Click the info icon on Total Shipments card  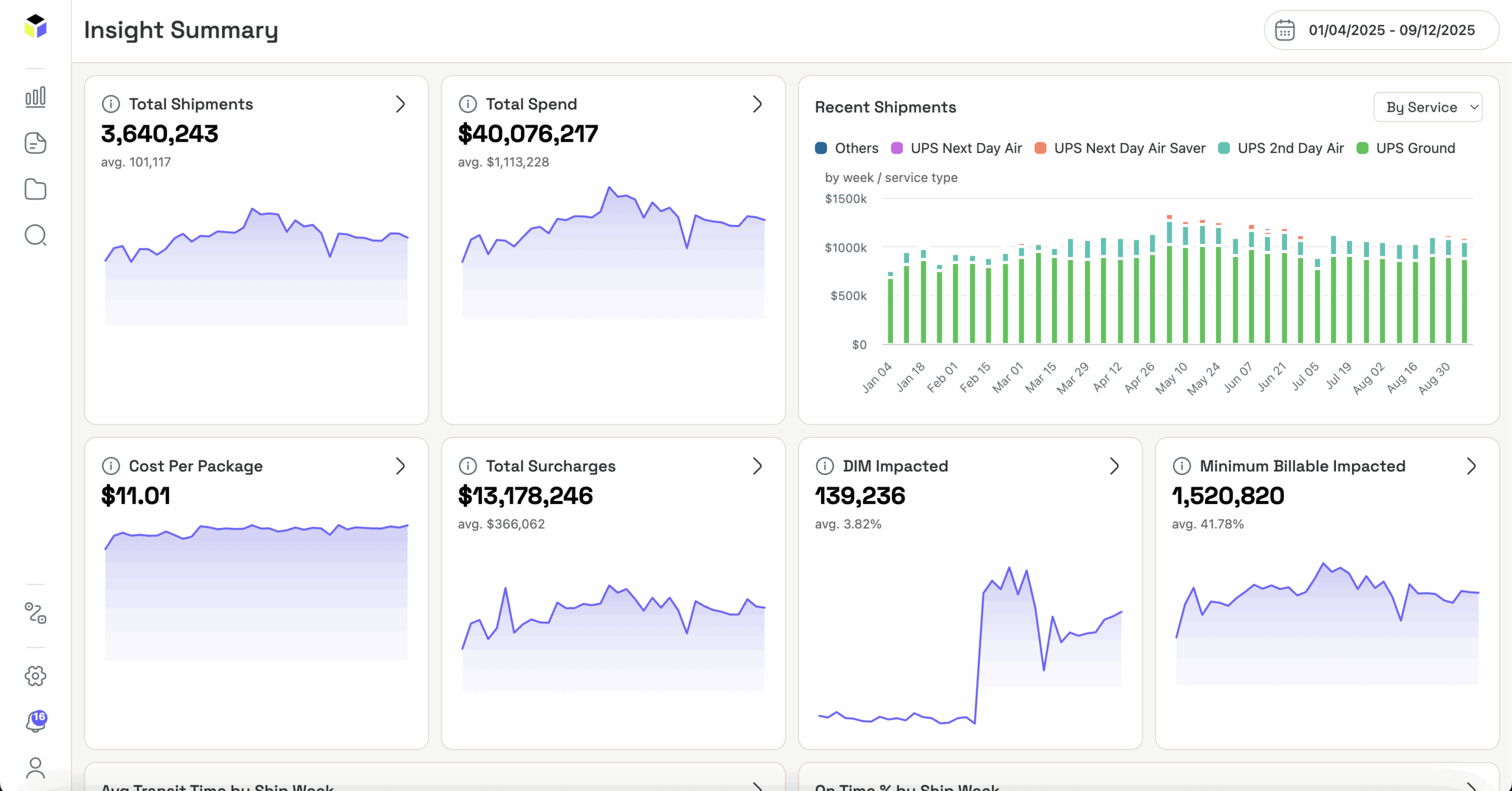(112, 104)
